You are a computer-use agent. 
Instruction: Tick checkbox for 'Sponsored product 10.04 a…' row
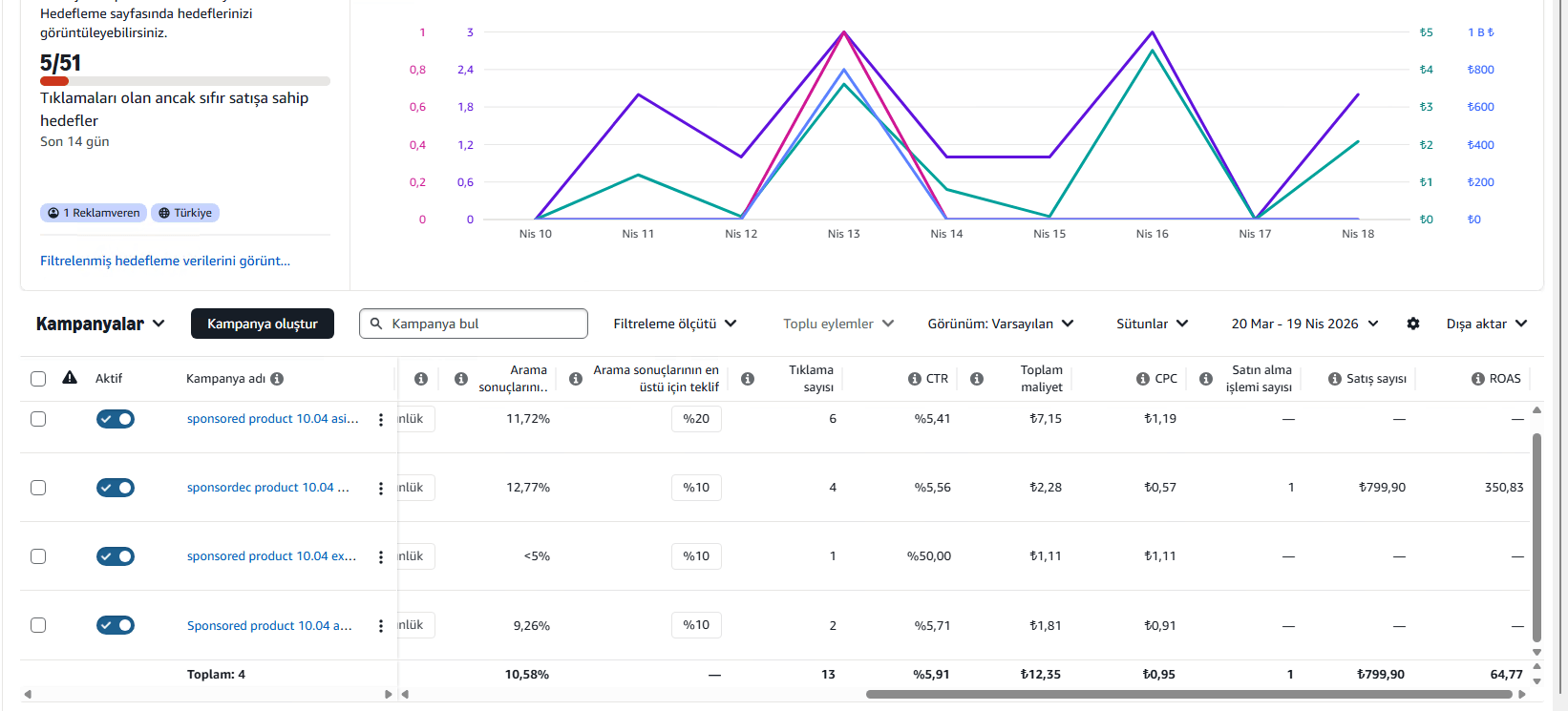(x=38, y=625)
